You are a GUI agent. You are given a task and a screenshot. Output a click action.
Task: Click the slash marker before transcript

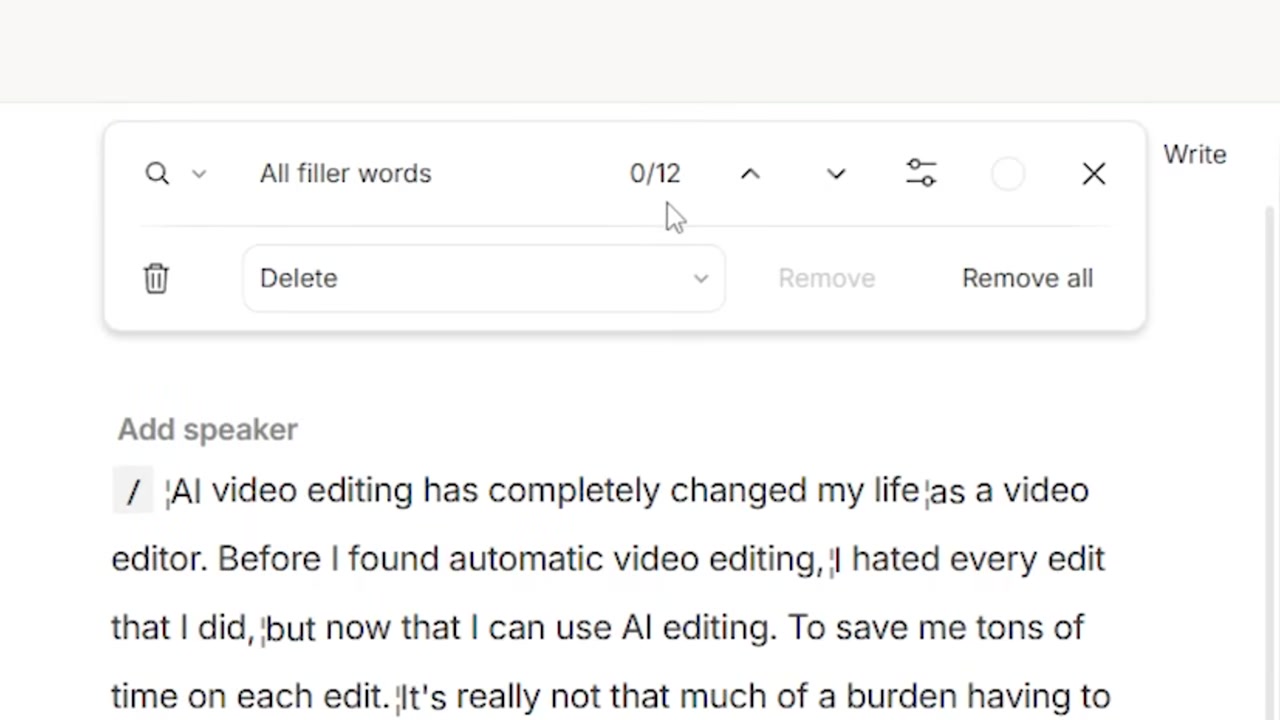(133, 491)
